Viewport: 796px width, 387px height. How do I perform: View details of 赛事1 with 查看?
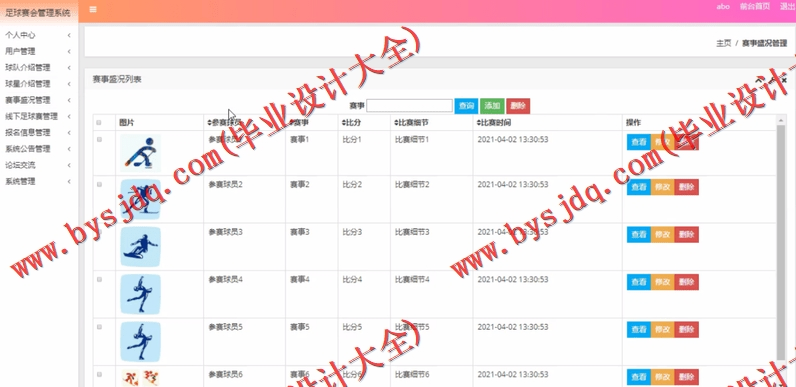(639, 142)
